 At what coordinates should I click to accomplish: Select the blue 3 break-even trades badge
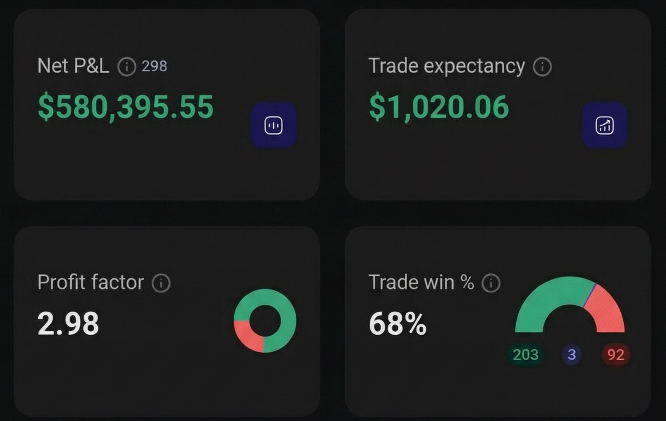(571, 354)
